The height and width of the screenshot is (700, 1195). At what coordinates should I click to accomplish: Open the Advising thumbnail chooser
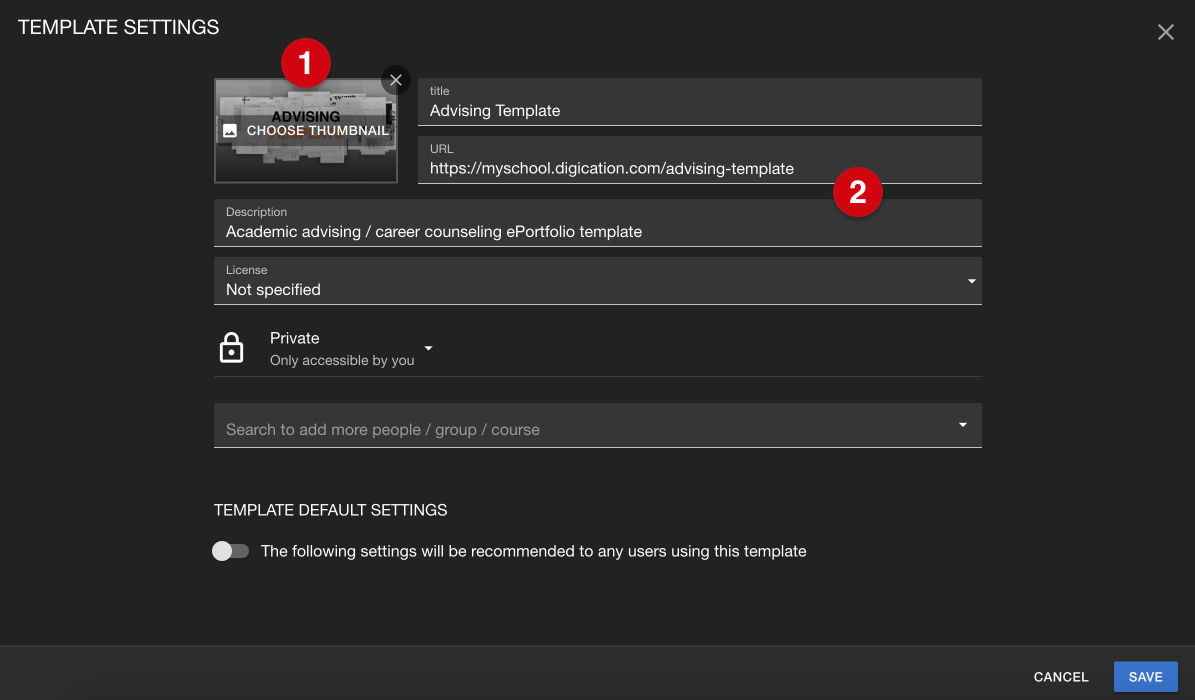tap(306, 130)
